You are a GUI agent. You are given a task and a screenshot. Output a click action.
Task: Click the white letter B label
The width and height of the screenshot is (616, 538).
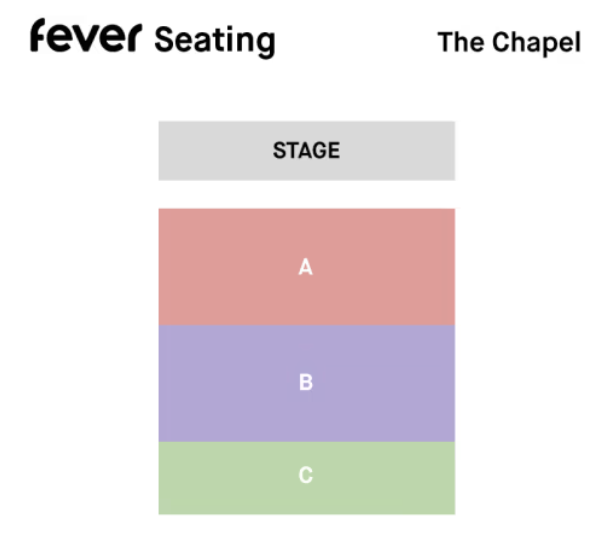pyautogui.click(x=306, y=382)
